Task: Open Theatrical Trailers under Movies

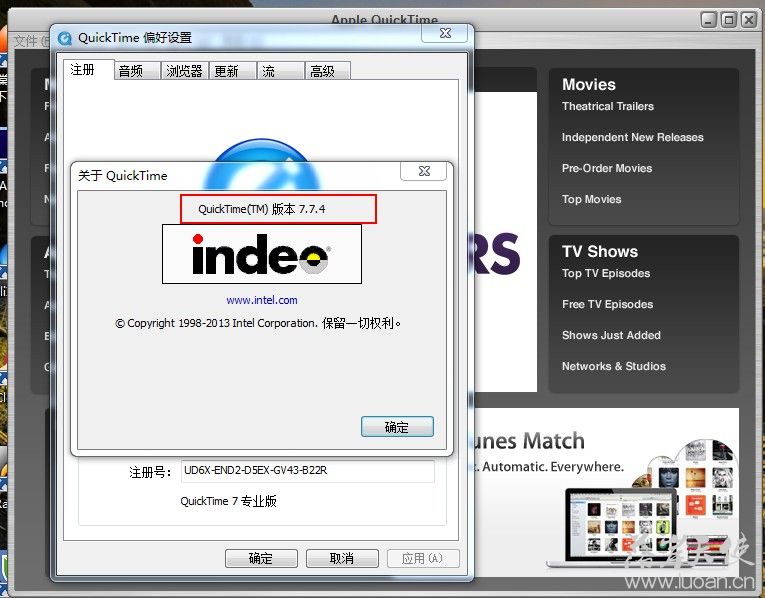Action: (x=607, y=106)
